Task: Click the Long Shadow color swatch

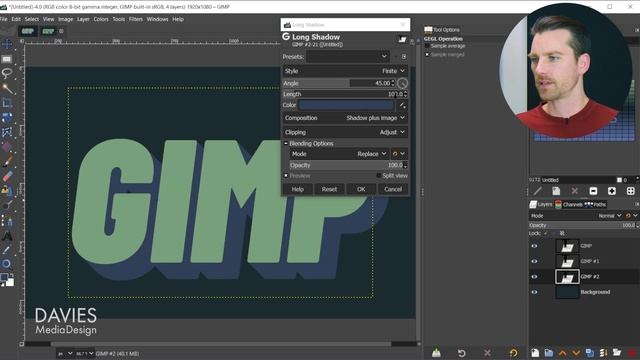Action: click(x=347, y=105)
